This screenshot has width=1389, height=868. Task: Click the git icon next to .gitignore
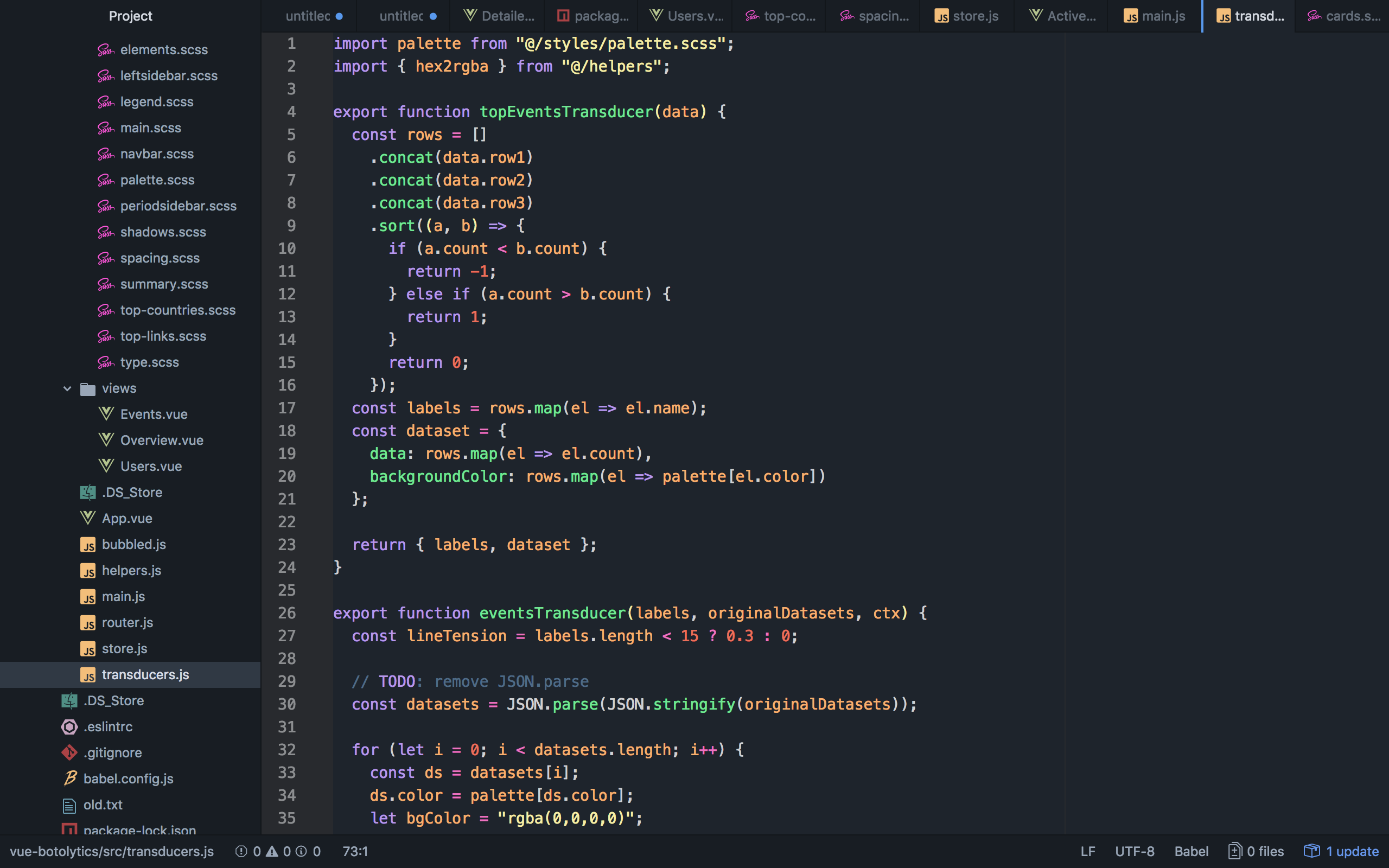pos(69,752)
